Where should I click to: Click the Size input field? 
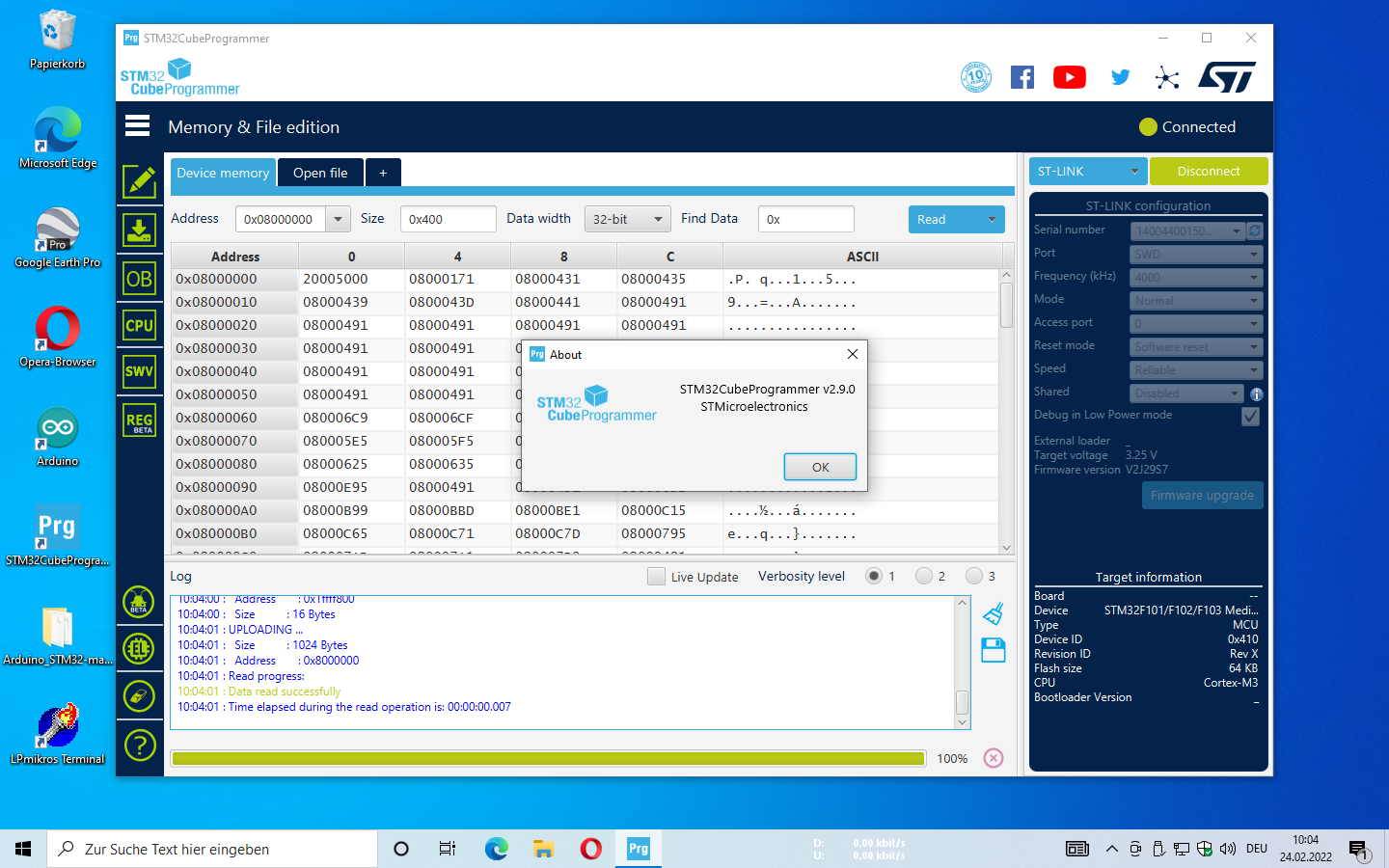pyautogui.click(x=448, y=219)
